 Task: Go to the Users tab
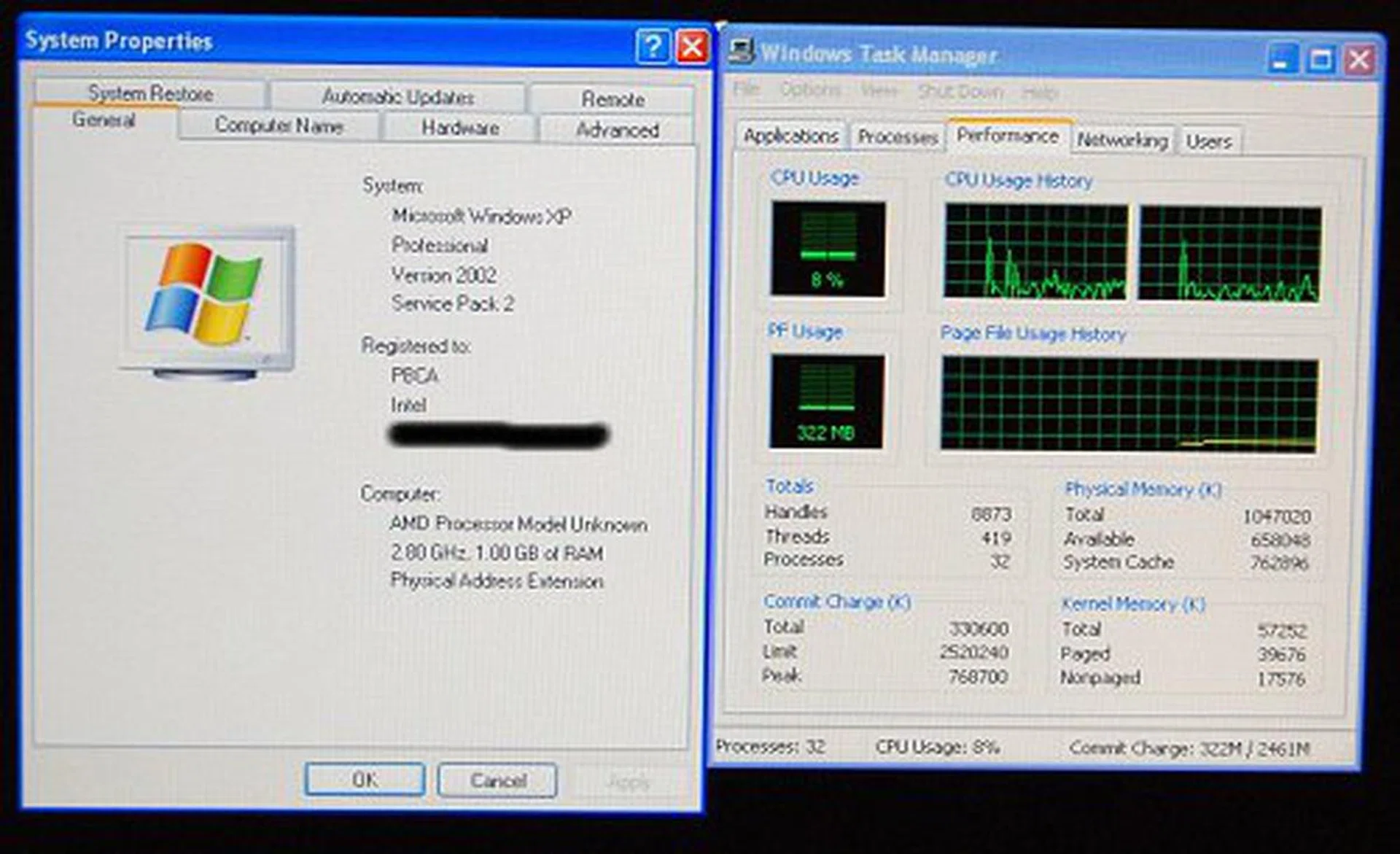tap(1208, 141)
